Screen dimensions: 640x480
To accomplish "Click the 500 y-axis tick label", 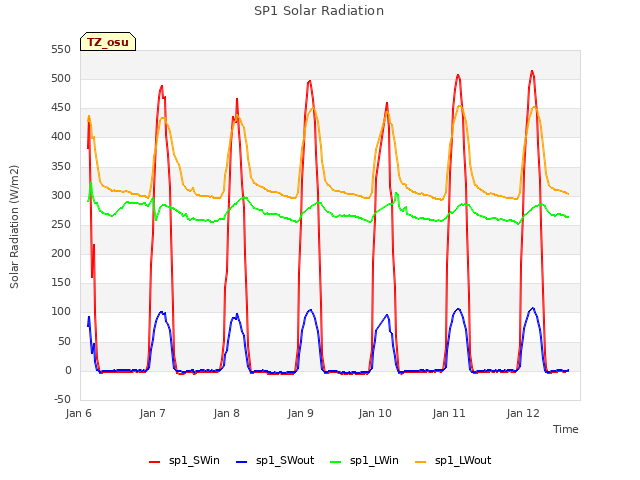I will click(x=61, y=79).
